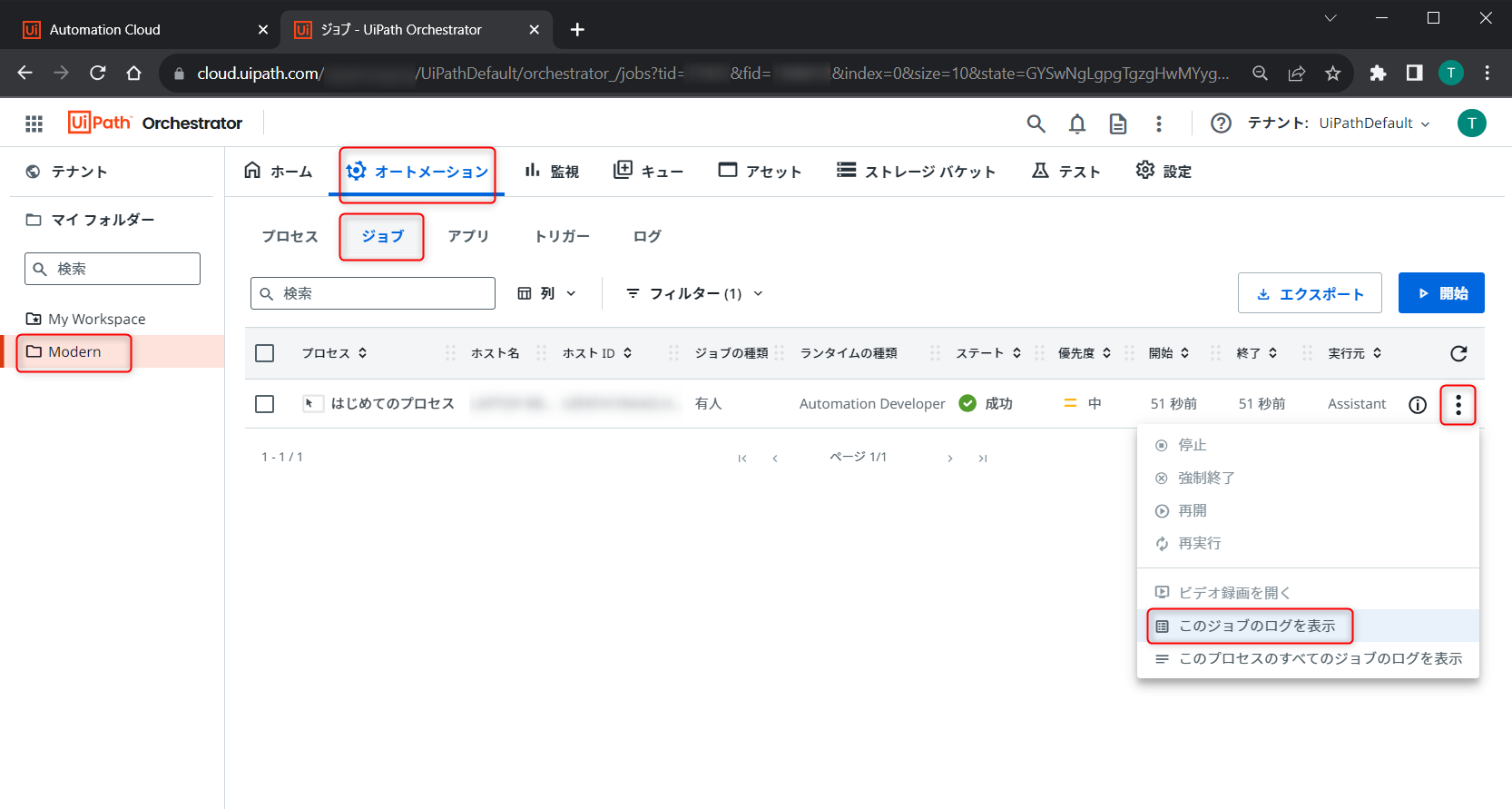1512x809 pixels.
Task: Click the job row three-dot actions button
Action: (1458, 404)
